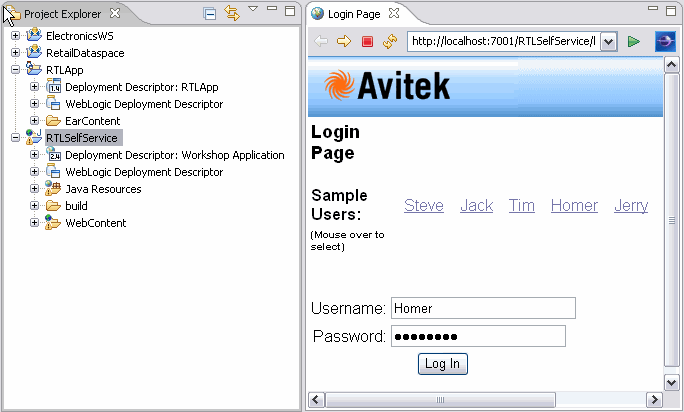
Task: Click the browser Forward arrow
Action: pos(344,41)
